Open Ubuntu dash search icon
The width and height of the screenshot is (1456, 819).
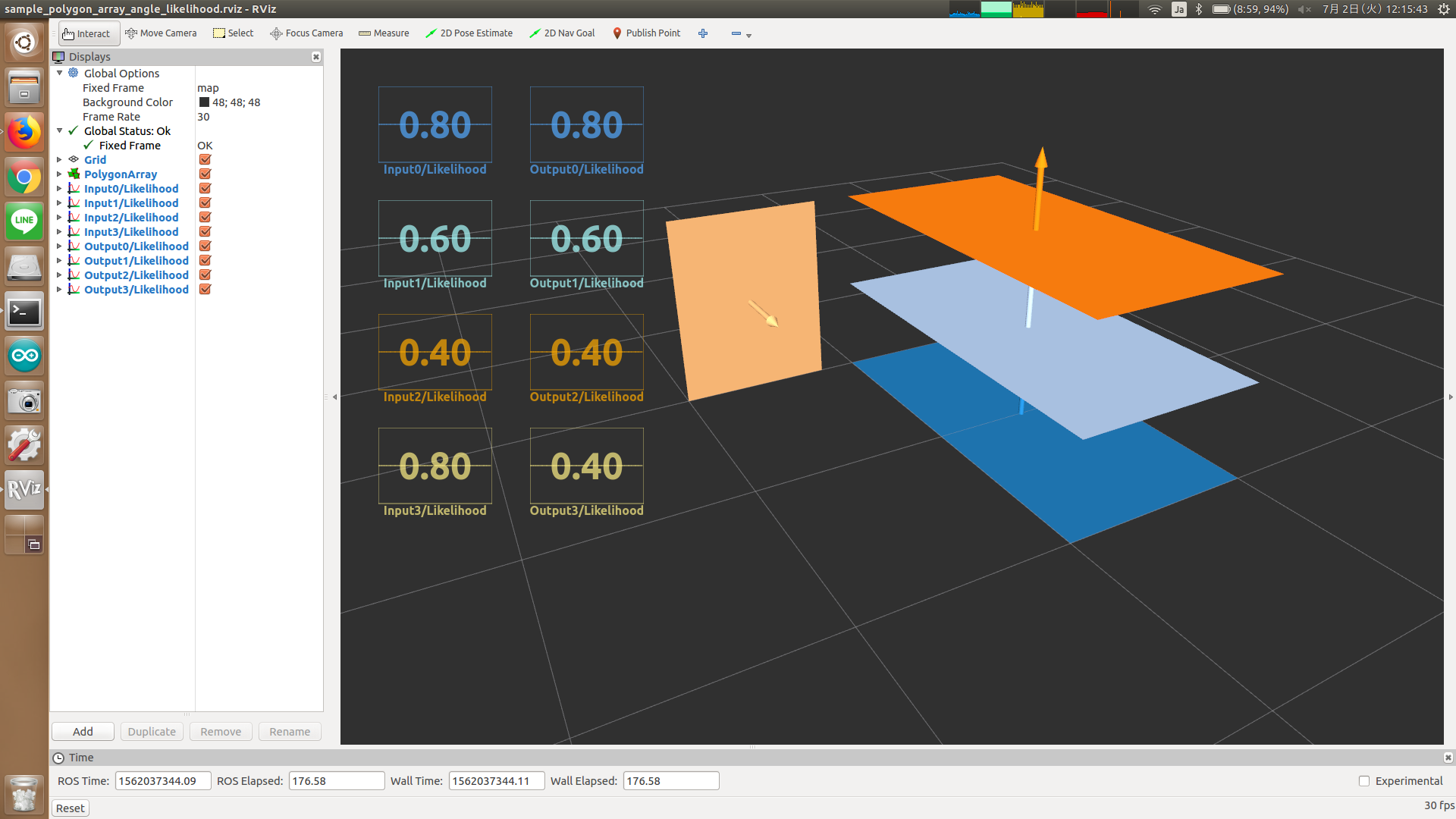coord(24,42)
